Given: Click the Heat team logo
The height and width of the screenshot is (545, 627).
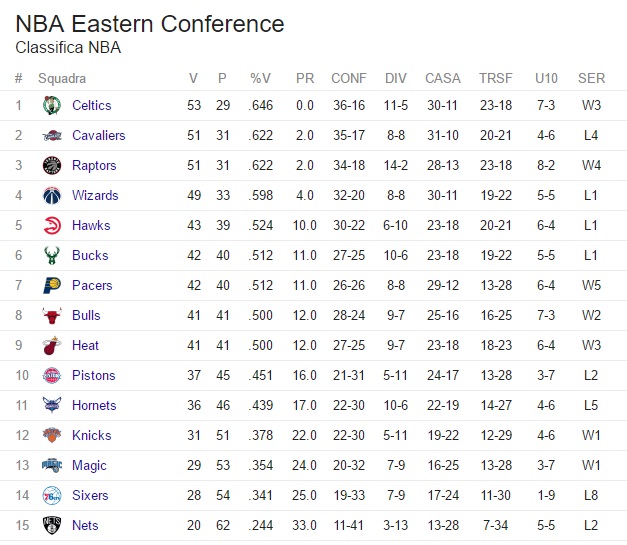Looking at the screenshot, I should (52, 345).
